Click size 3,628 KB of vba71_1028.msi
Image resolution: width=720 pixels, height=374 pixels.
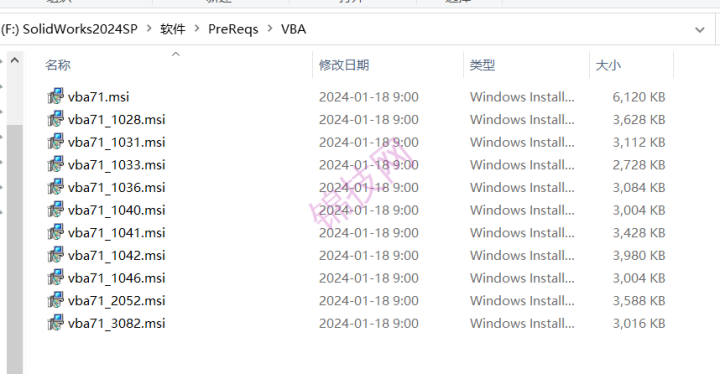click(639, 119)
